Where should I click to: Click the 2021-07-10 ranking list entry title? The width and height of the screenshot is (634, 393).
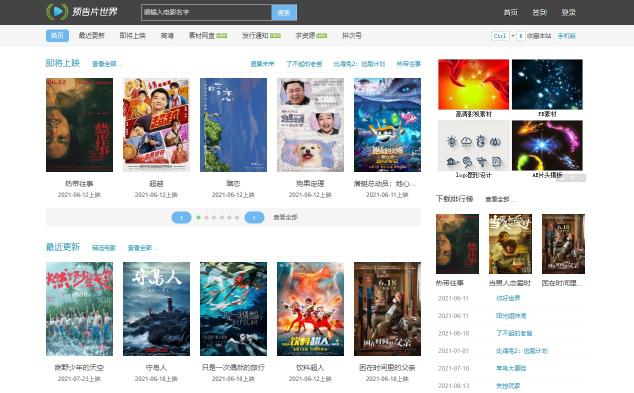[x=511, y=368]
